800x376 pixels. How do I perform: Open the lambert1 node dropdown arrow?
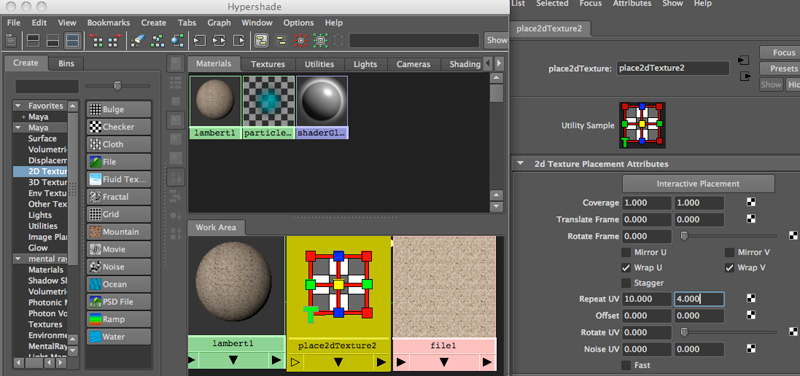tap(234, 360)
